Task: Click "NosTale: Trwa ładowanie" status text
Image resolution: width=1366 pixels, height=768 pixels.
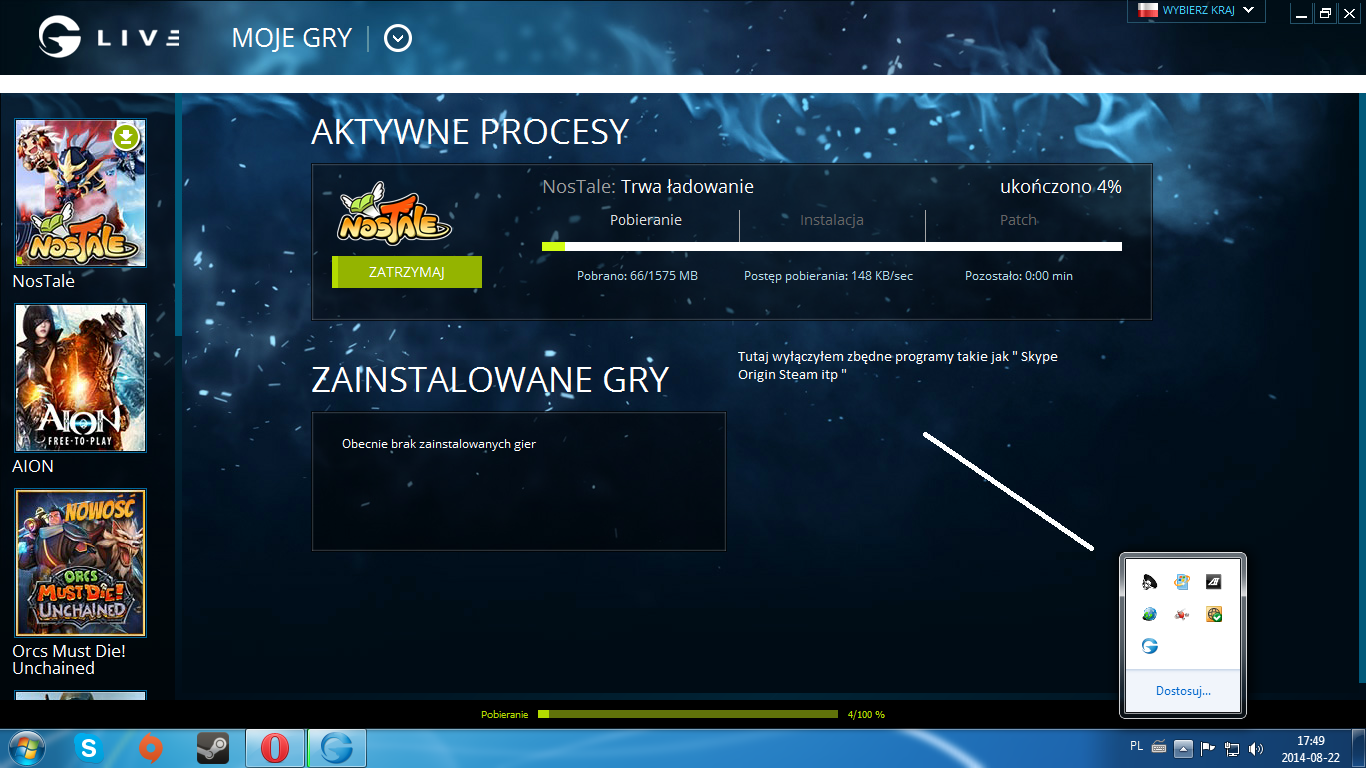Action: pos(648,187)
